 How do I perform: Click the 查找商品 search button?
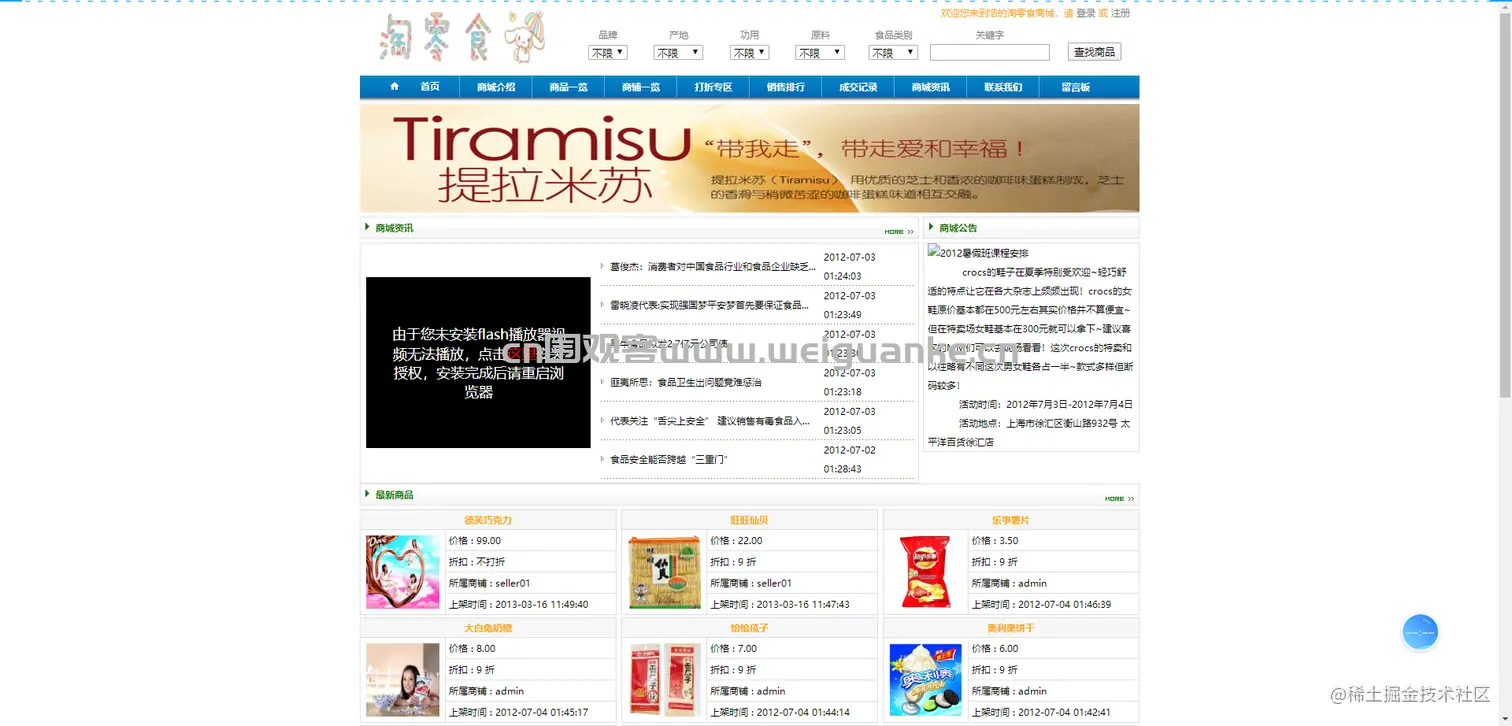1094,52
